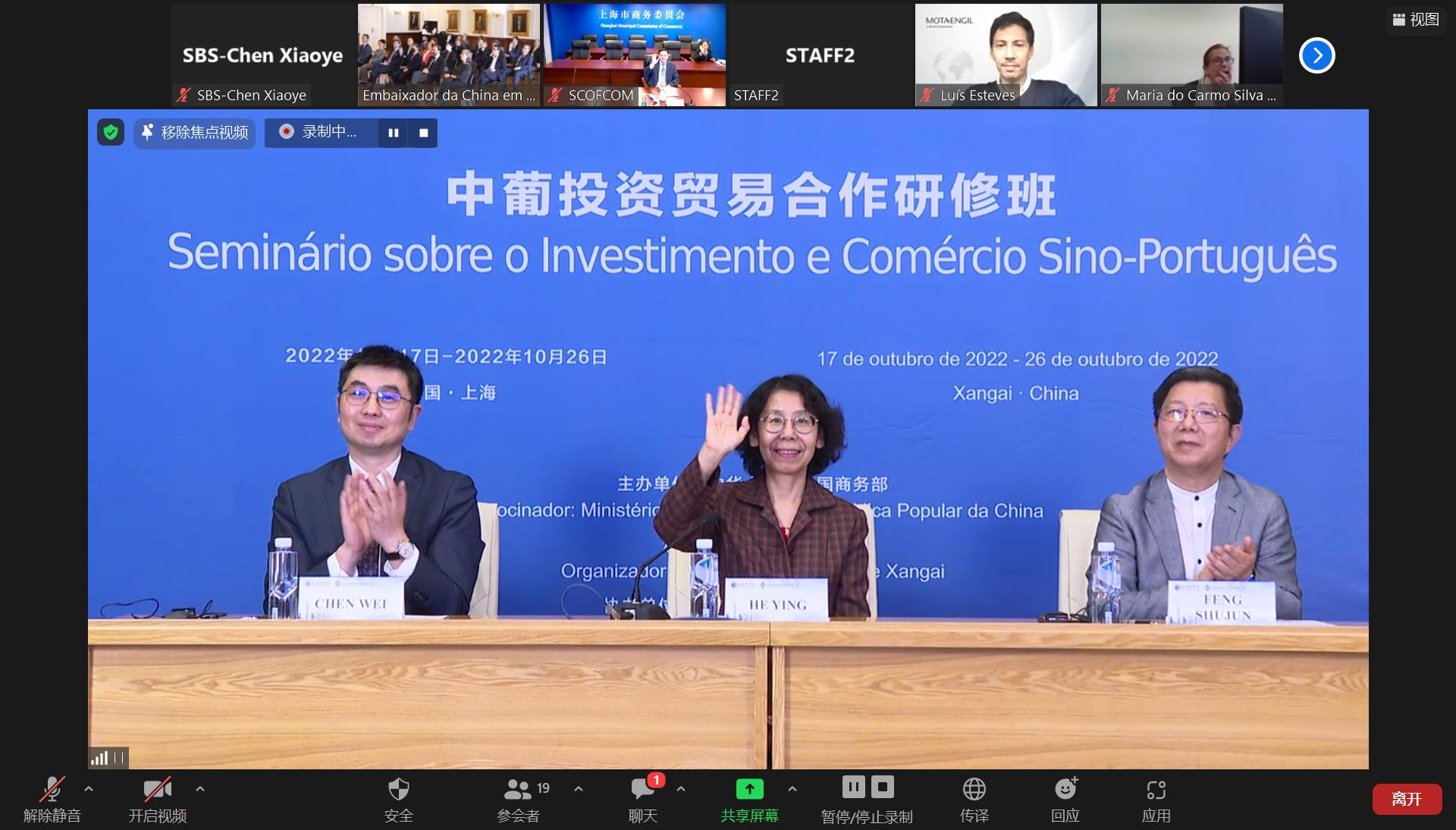Unmute microphone with 解除静音 button

(x=52, y=799)
